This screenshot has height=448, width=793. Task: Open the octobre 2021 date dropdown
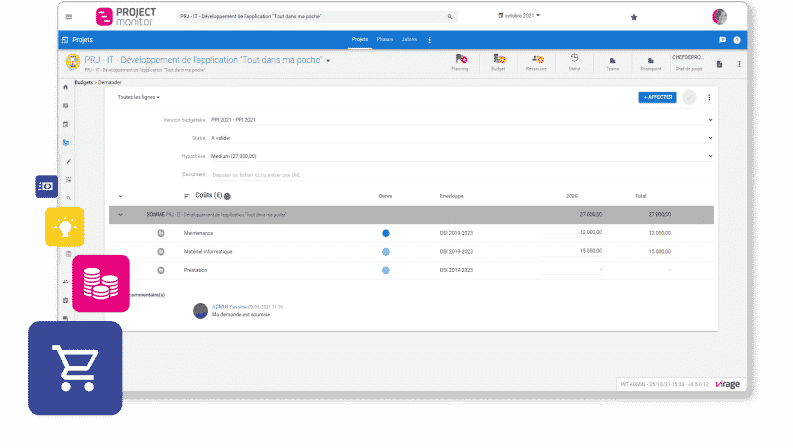pyautogui.click(x=519, y=16)
